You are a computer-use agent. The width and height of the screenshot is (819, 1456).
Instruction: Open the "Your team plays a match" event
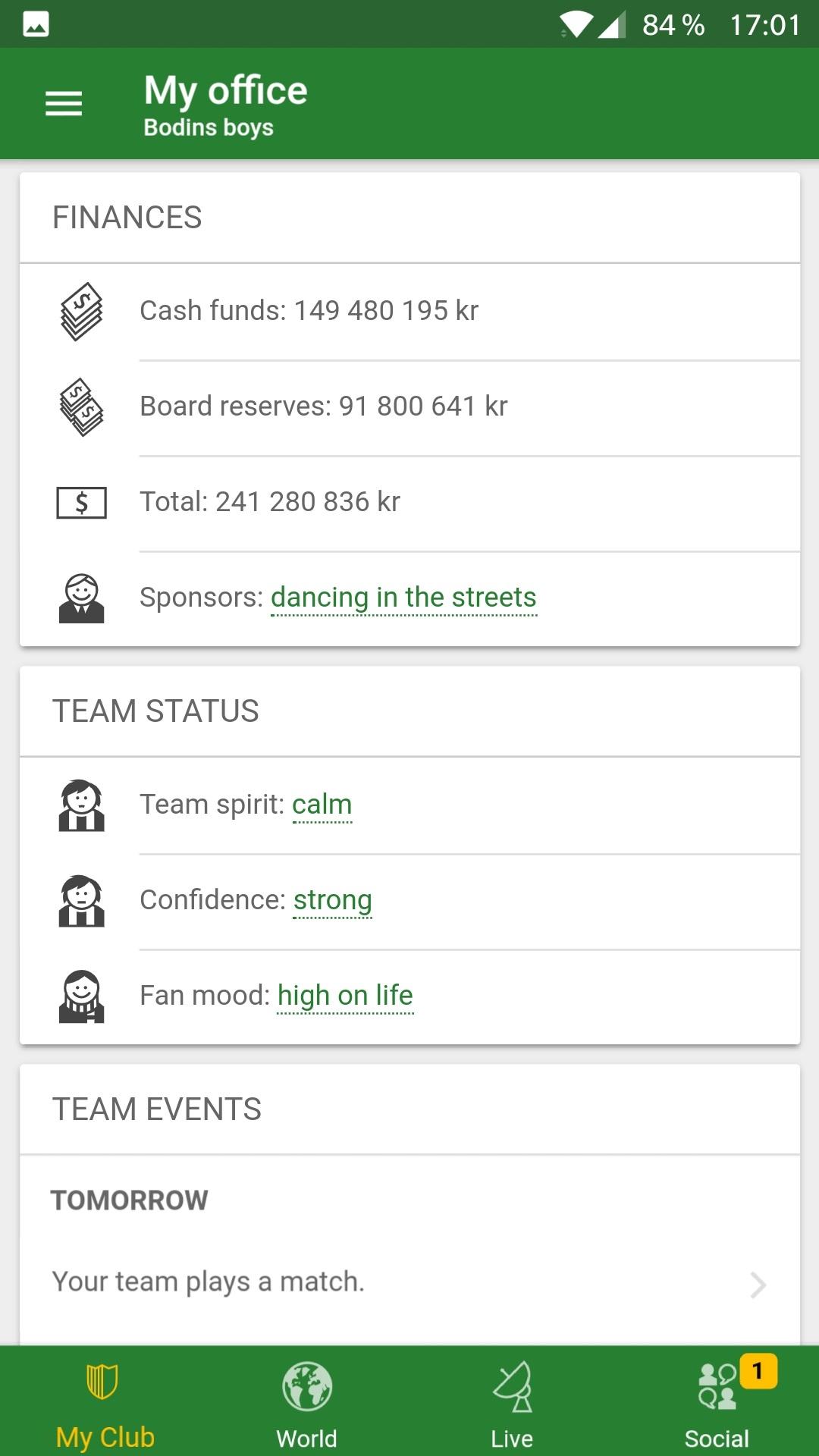click(209, 1282)
